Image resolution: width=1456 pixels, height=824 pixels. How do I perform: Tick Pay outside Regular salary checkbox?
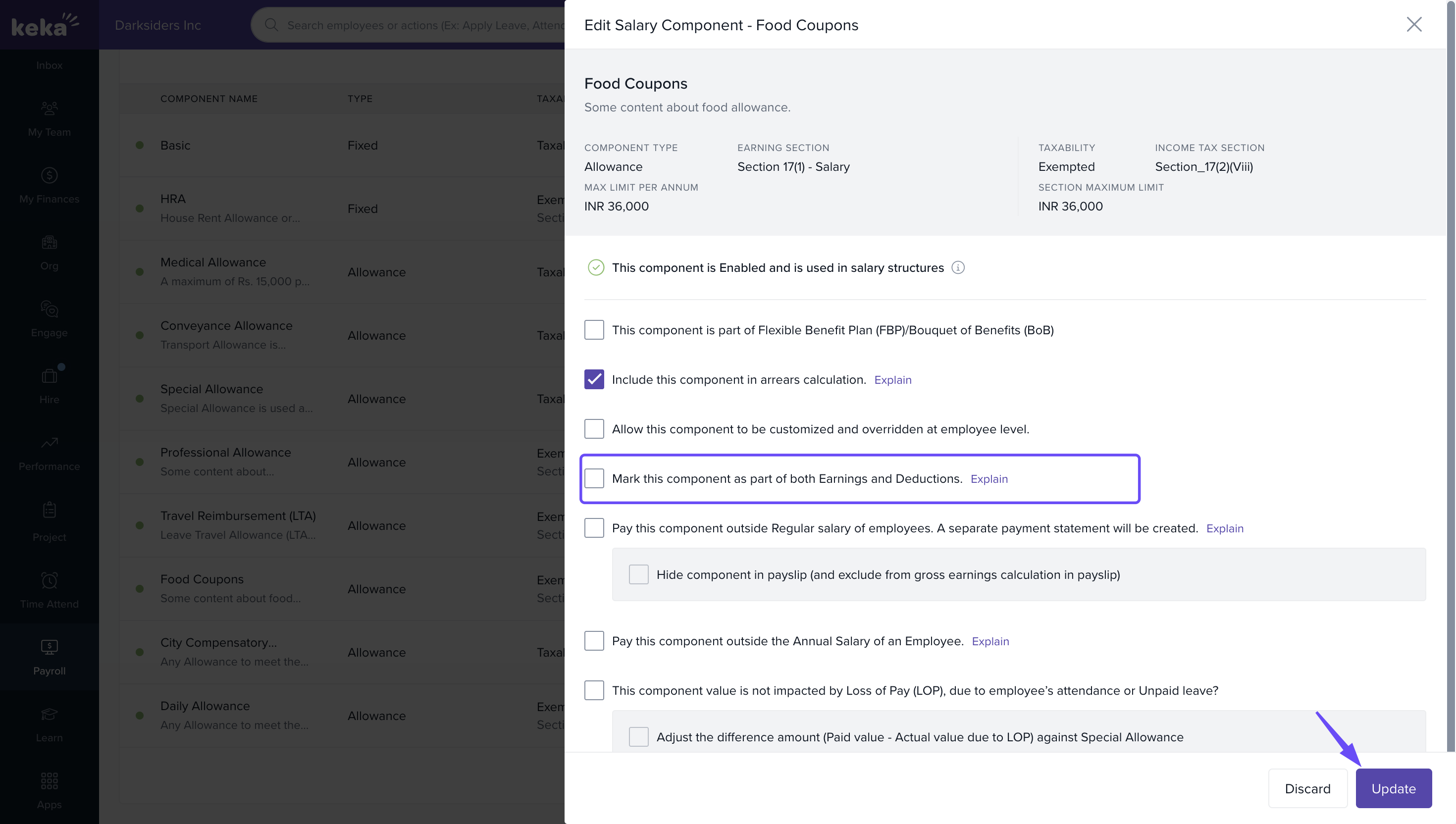tap(594, 528)
